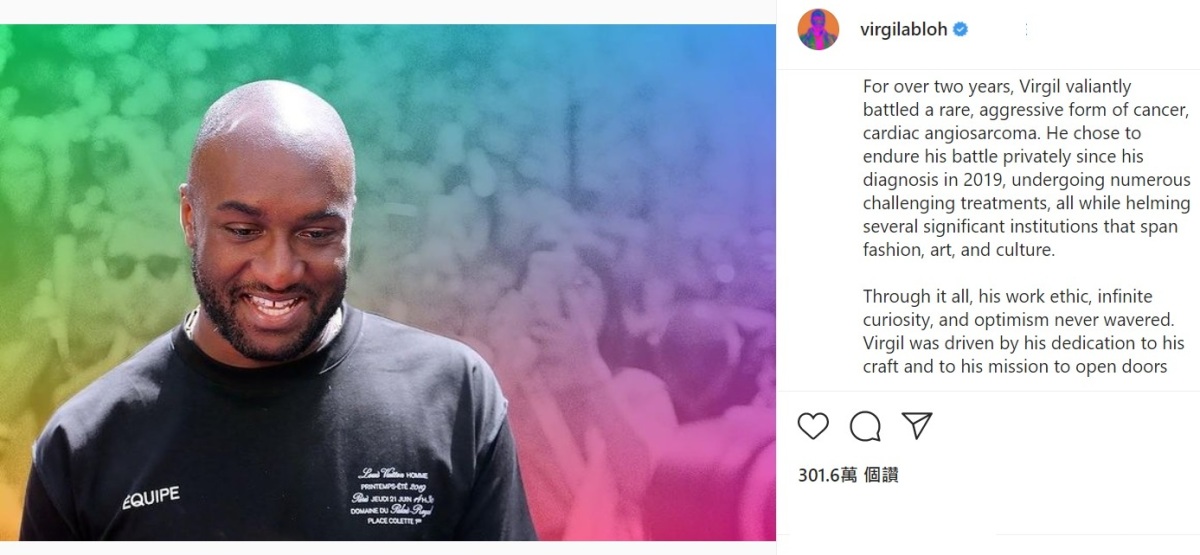The width and height of the screenshot is (1200, 555).
Task: Share the post with the paper plane icon
Action: (917, 426)
